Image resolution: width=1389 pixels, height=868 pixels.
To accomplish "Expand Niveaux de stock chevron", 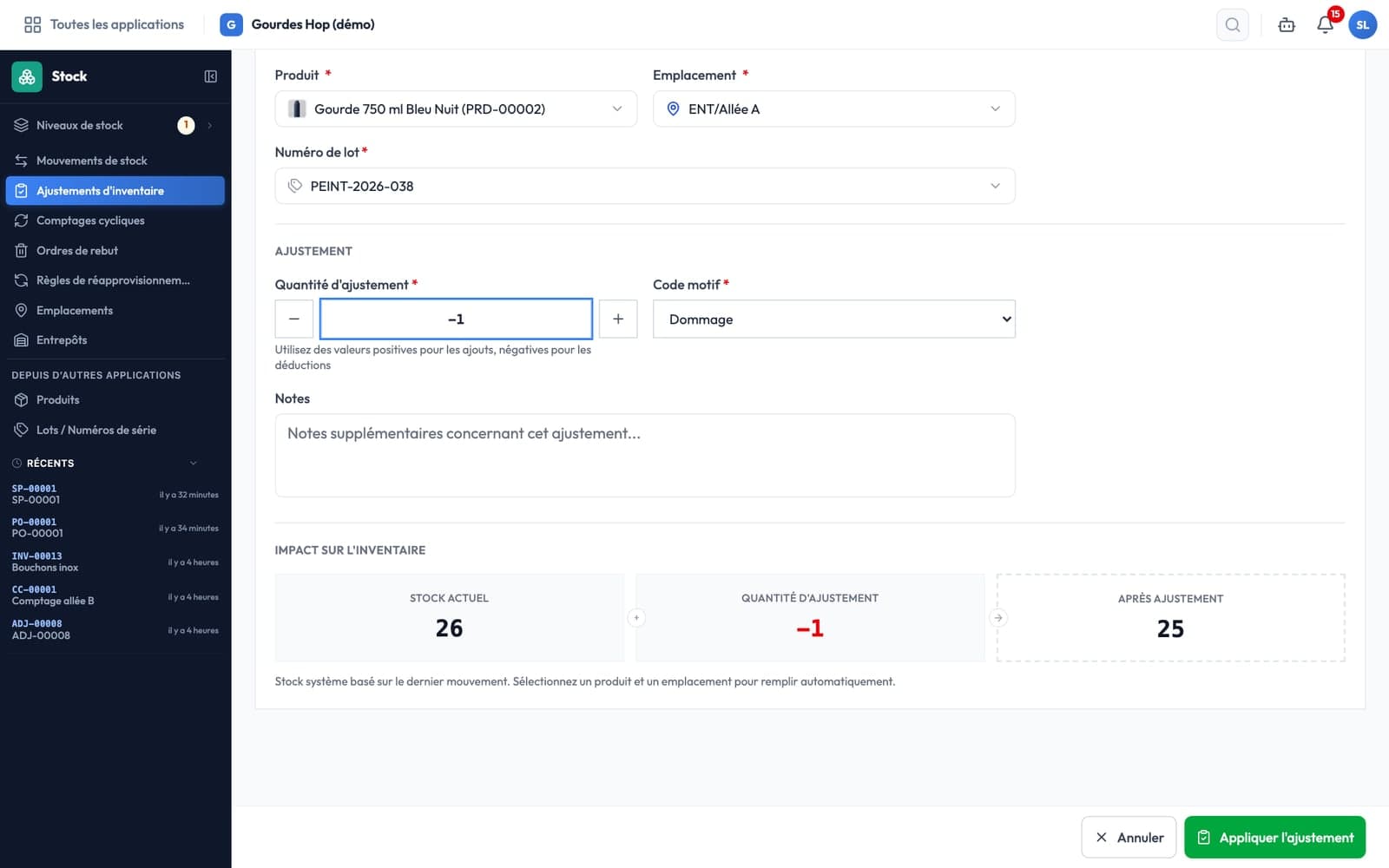I will (x=209, y=126).
